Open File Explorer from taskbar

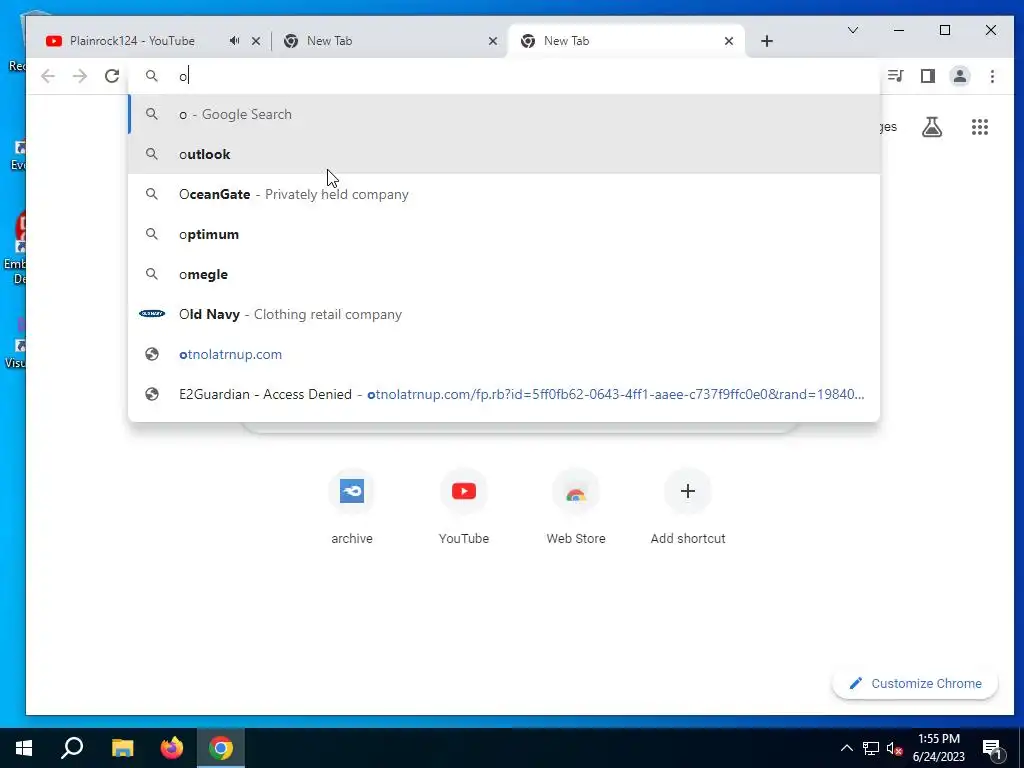[122, 748]
